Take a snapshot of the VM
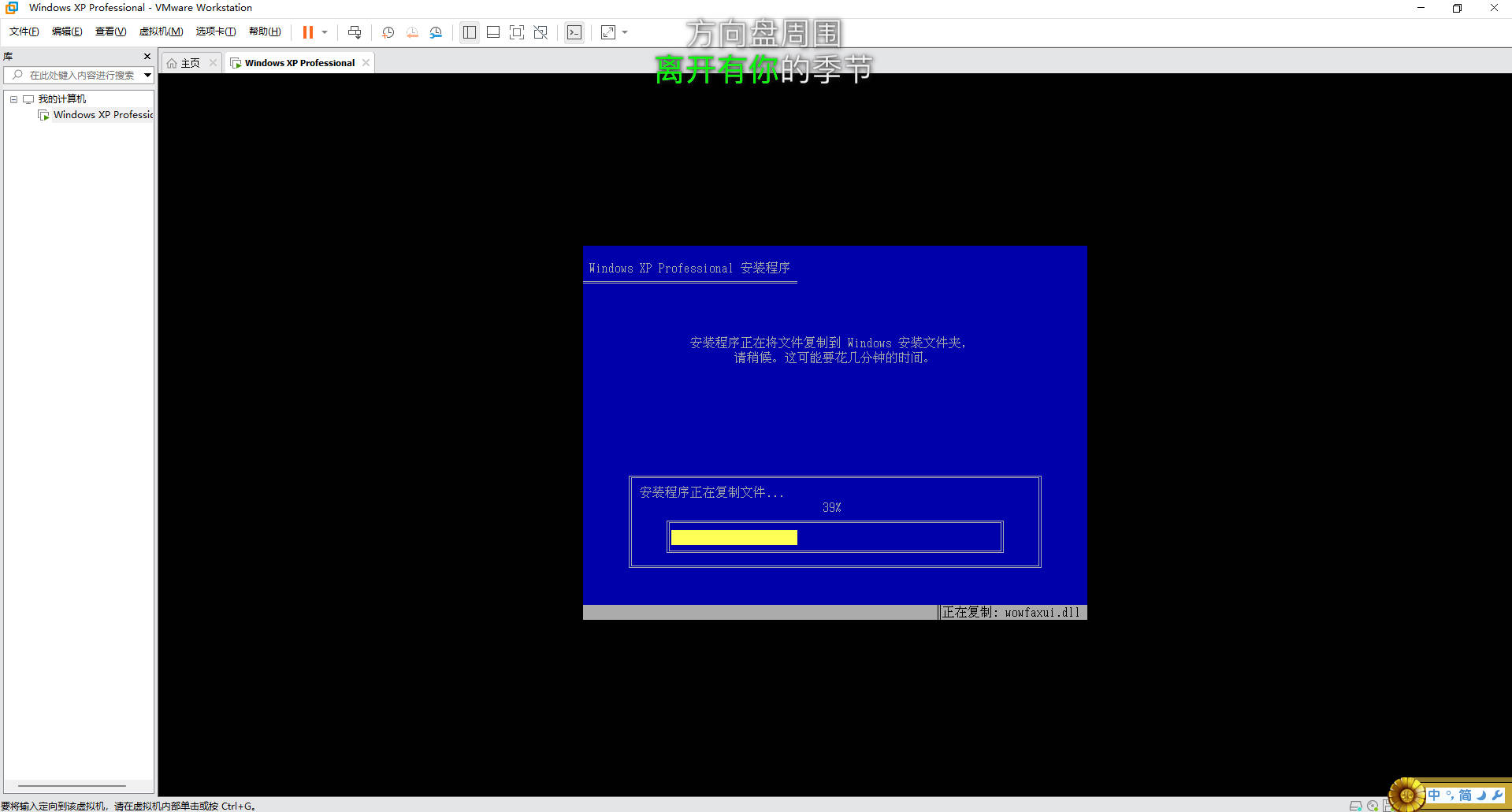This screenshot has height=812, width=1512. point(388,32)
